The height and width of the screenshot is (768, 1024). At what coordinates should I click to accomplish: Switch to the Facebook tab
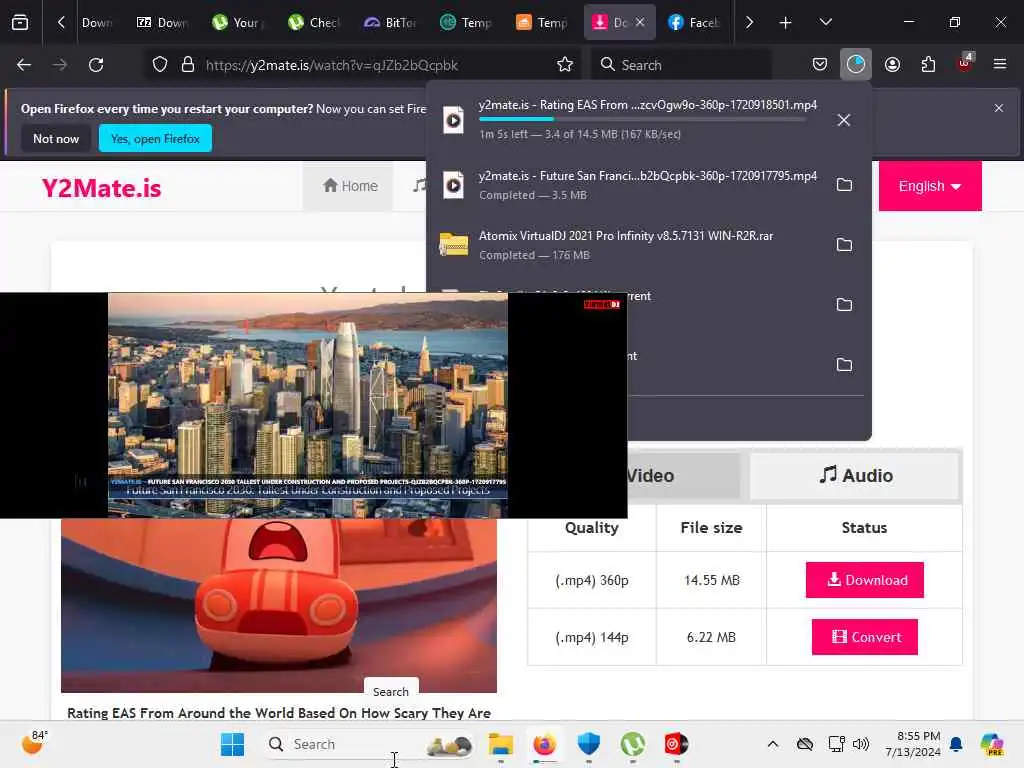(x=693, y=23)
